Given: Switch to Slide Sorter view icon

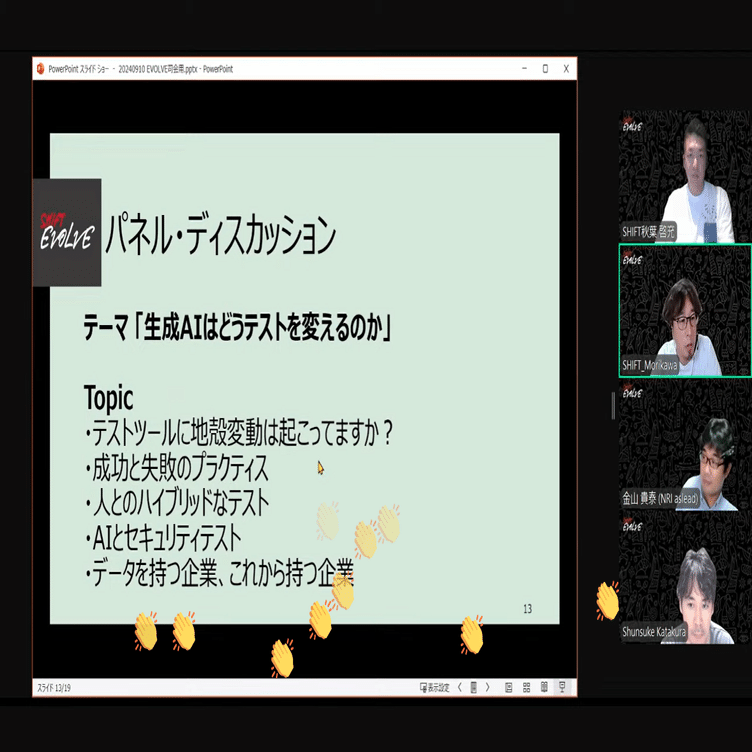Looking at the screenshot, I should 526,687.
